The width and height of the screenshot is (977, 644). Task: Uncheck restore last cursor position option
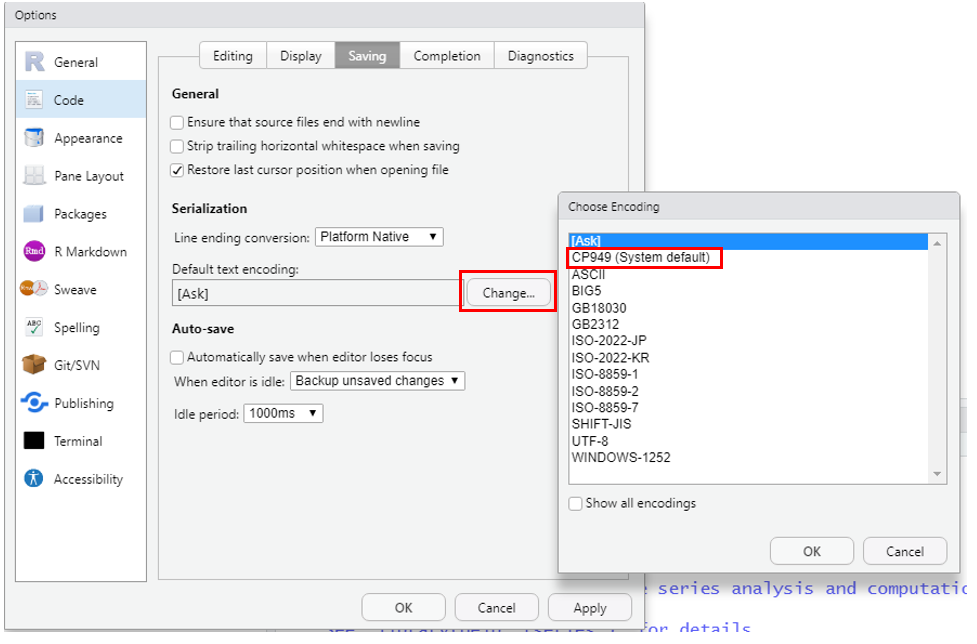(x=177, y=170)
